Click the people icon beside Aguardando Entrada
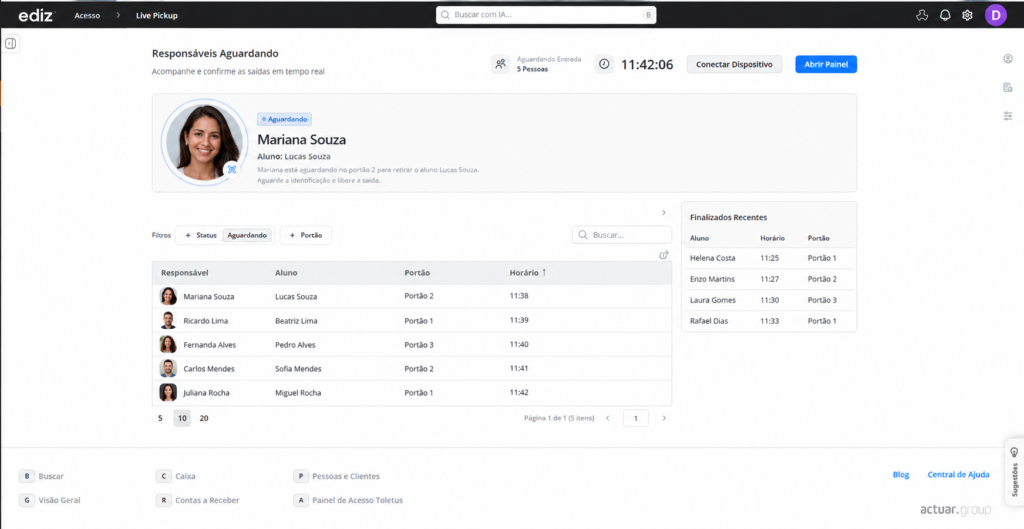 tap(500, 64)
